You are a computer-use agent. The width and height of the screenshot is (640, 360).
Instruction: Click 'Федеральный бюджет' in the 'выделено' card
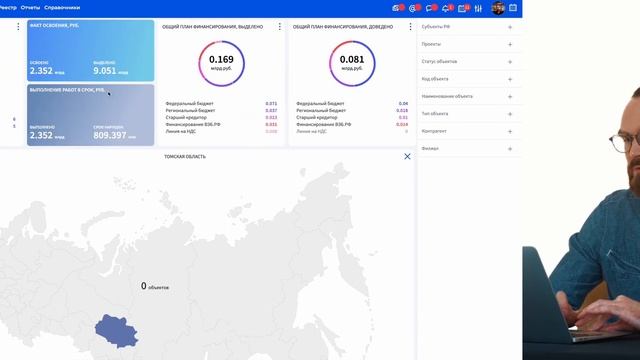click(189, 104)
